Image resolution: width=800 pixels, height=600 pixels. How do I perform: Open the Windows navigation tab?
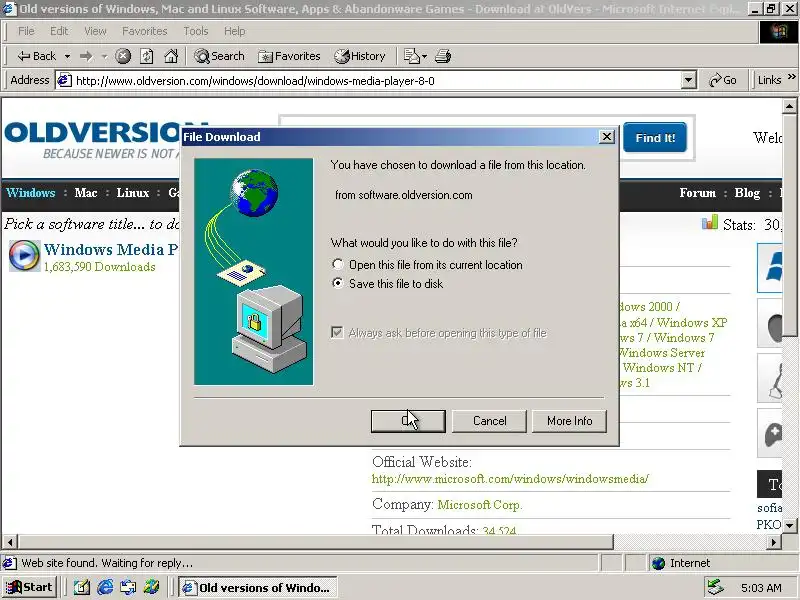coord(31,193)
